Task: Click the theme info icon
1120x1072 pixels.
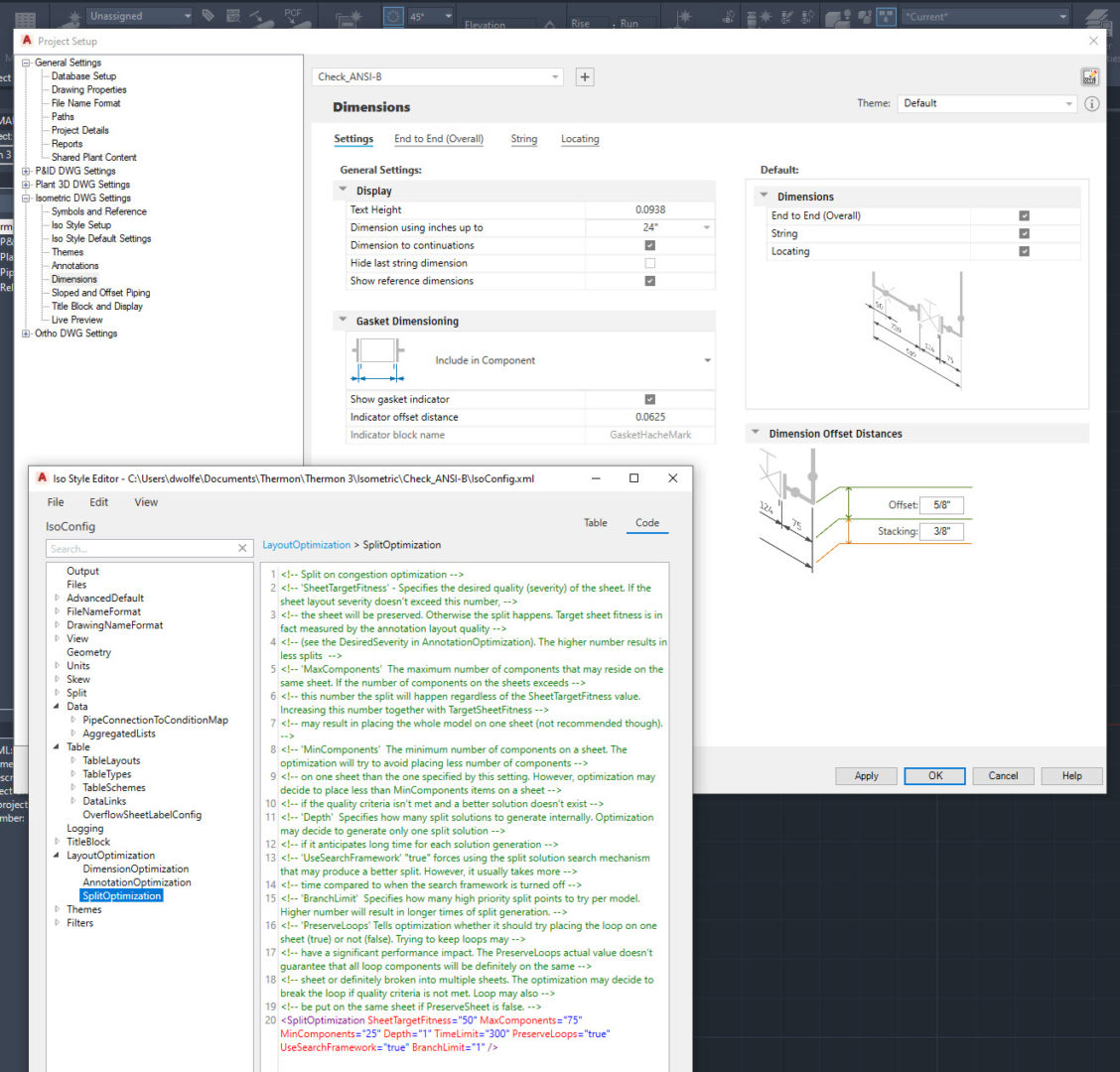Action: tap(1092, 103)
